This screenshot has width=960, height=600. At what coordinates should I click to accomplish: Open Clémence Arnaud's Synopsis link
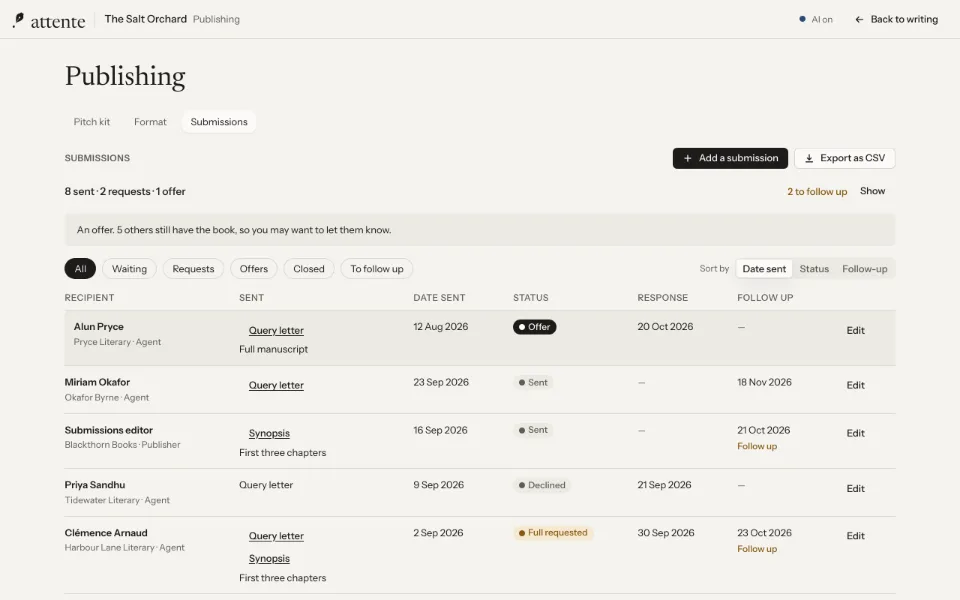269,559
